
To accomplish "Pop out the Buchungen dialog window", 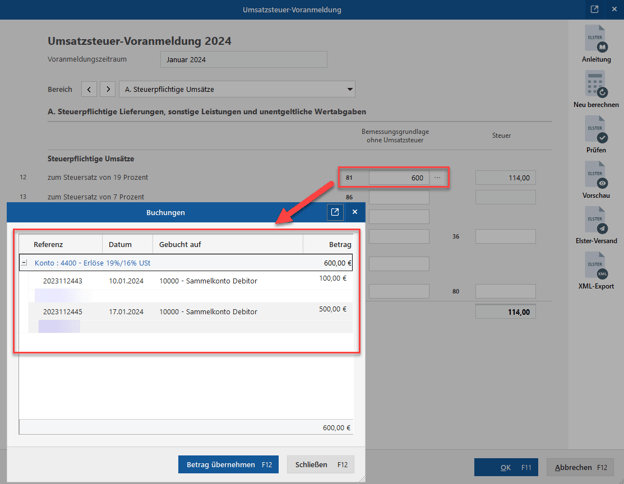I will 335,212.
